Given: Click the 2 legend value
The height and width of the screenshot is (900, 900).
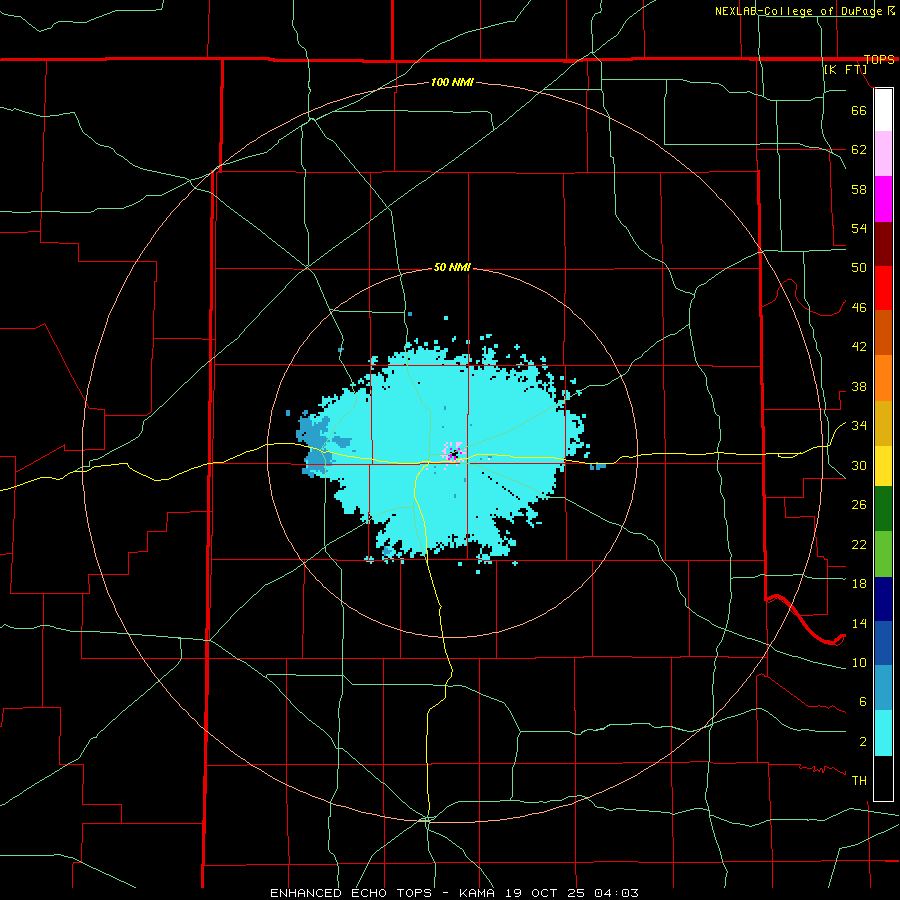Looking at the screenshot, I should pos(863,742).
